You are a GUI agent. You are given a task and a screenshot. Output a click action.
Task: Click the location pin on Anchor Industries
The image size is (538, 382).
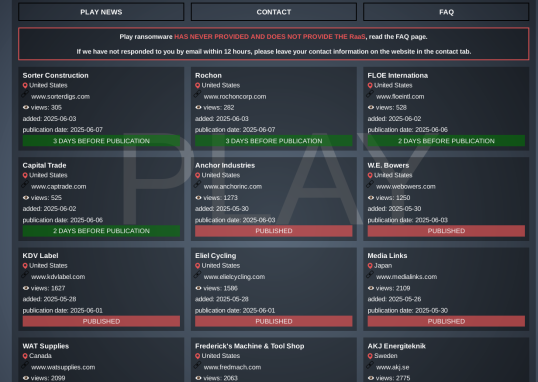point(198,175)
